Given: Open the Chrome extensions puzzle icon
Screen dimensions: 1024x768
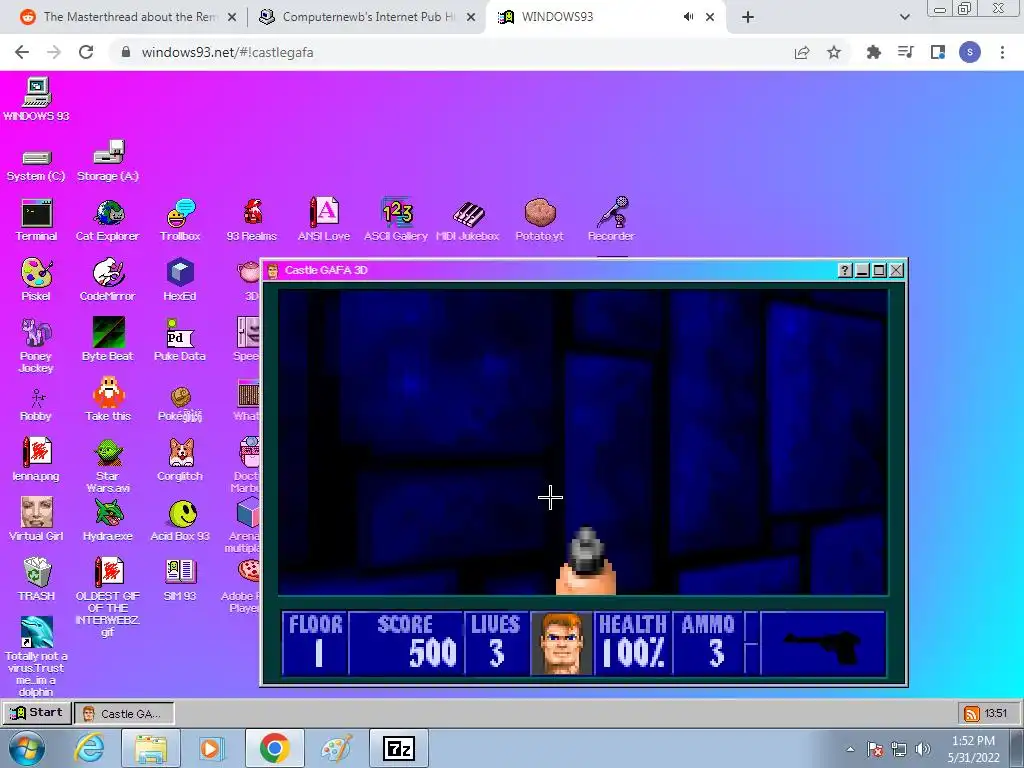Looking at the screenshot, I should [873, 52].
